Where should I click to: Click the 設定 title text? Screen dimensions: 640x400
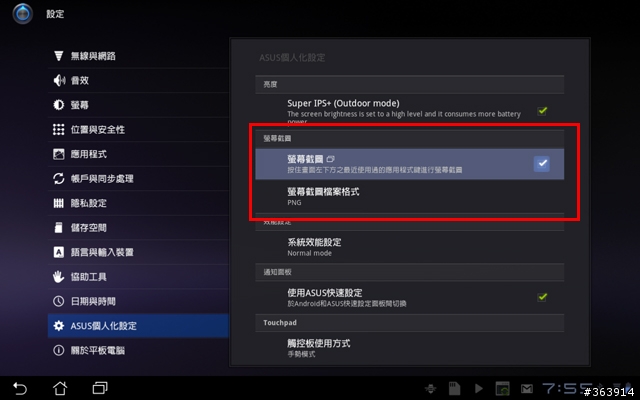point(55,14)
